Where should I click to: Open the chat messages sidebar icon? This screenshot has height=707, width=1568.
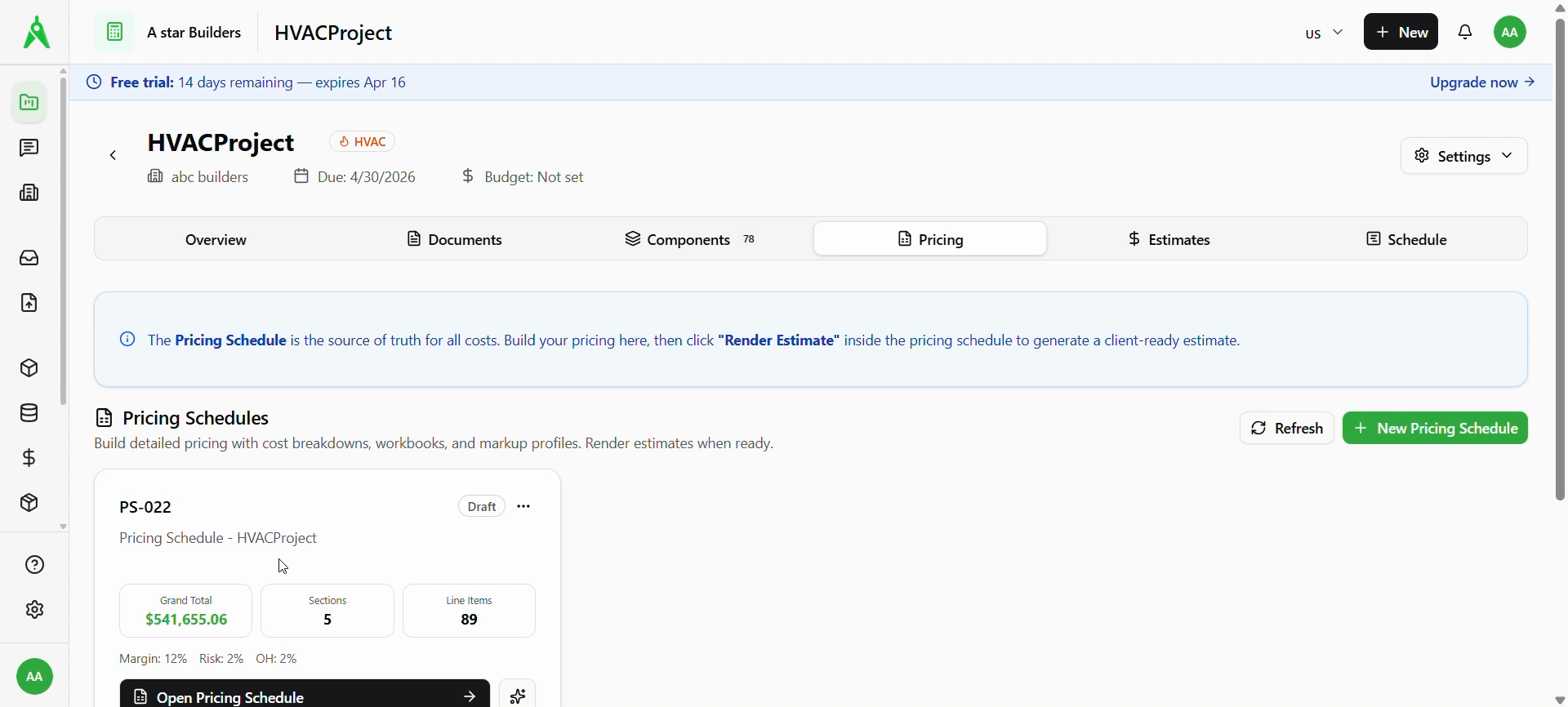point(29,148)
